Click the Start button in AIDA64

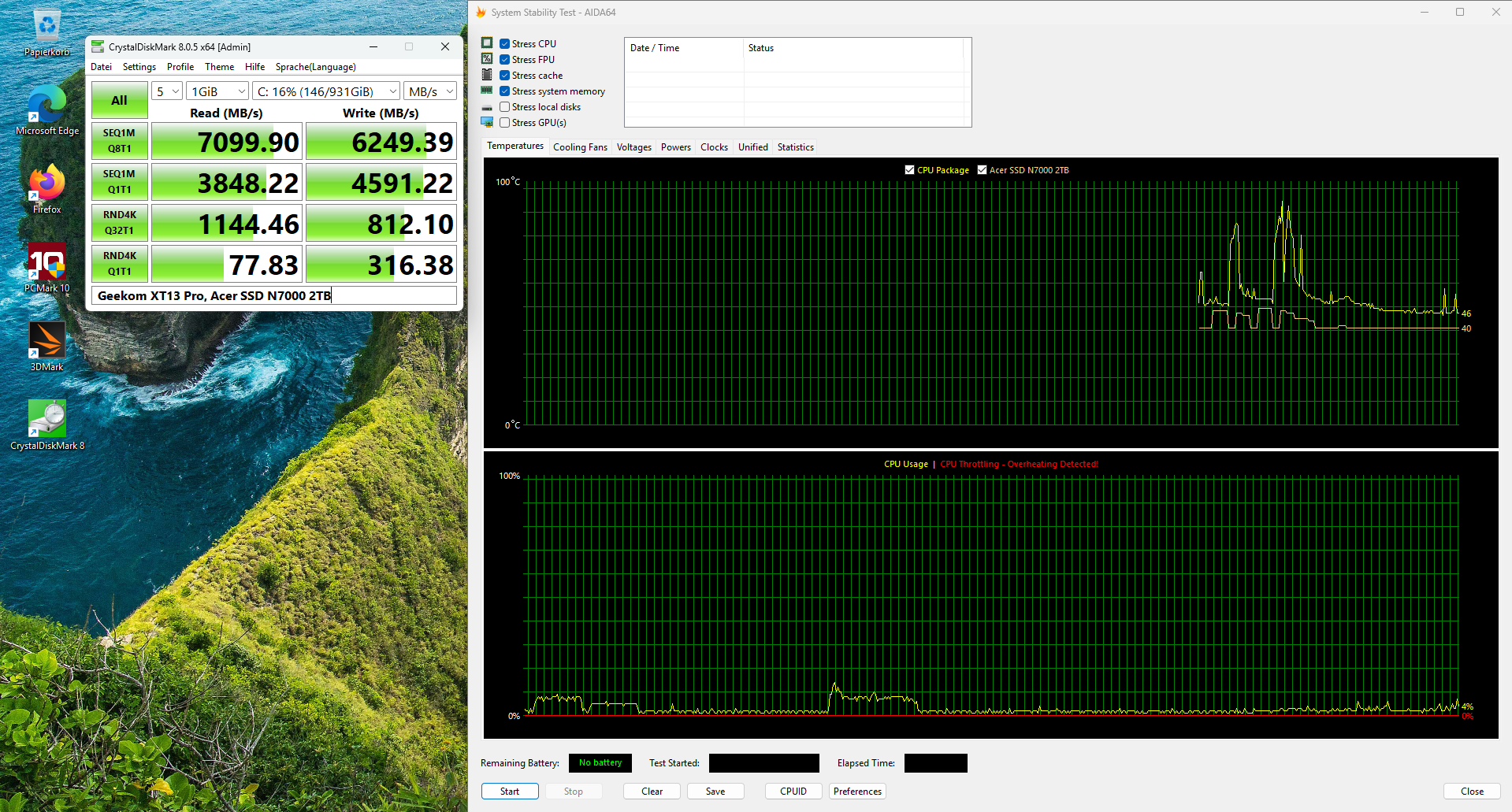point(510,792)
